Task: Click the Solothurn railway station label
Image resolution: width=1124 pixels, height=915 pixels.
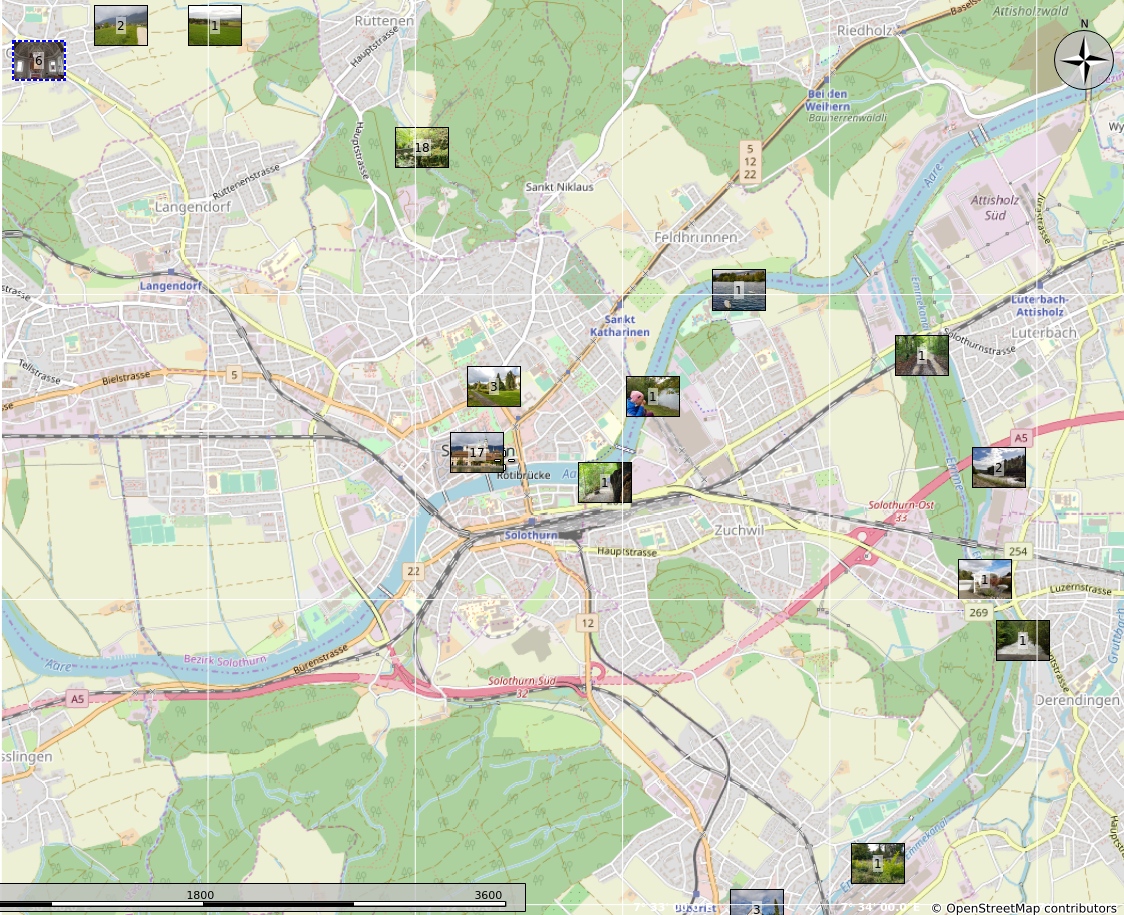Action: (530, 536)
